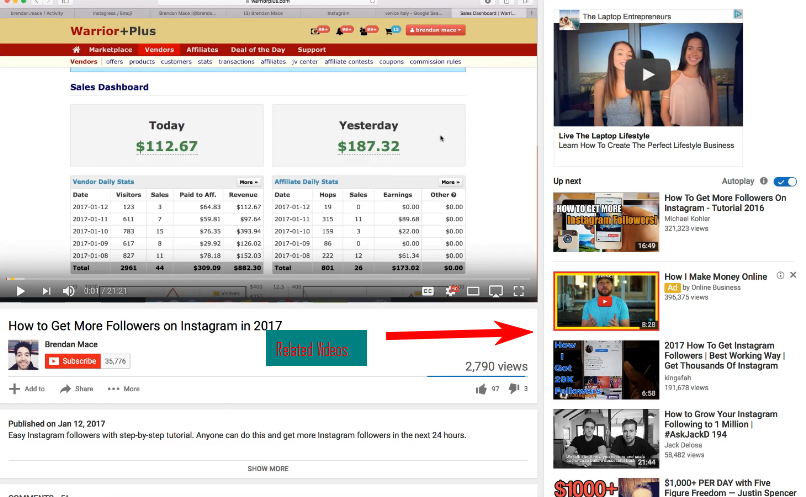Open the More actions menu
806x497 pixels.
(x=123, y=389)
